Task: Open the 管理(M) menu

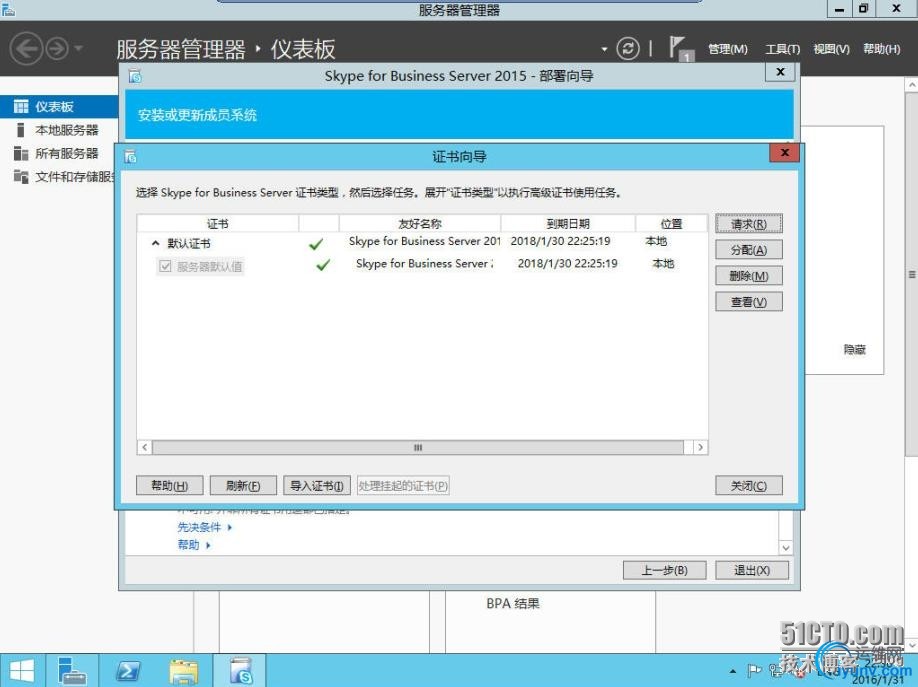Action: click(x=728, y=49)
